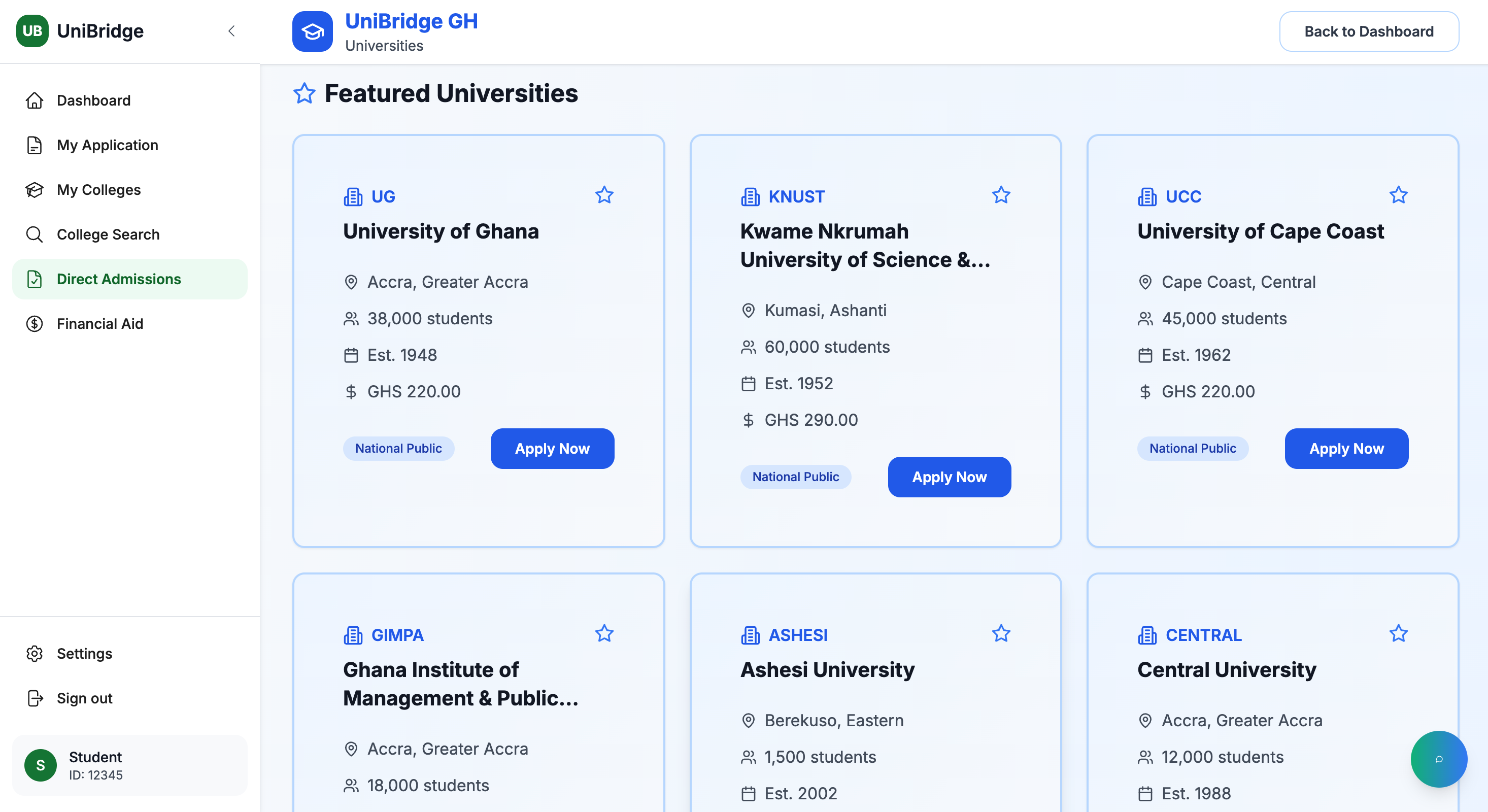Click the Central University star icon

[x=1398, y=633]
